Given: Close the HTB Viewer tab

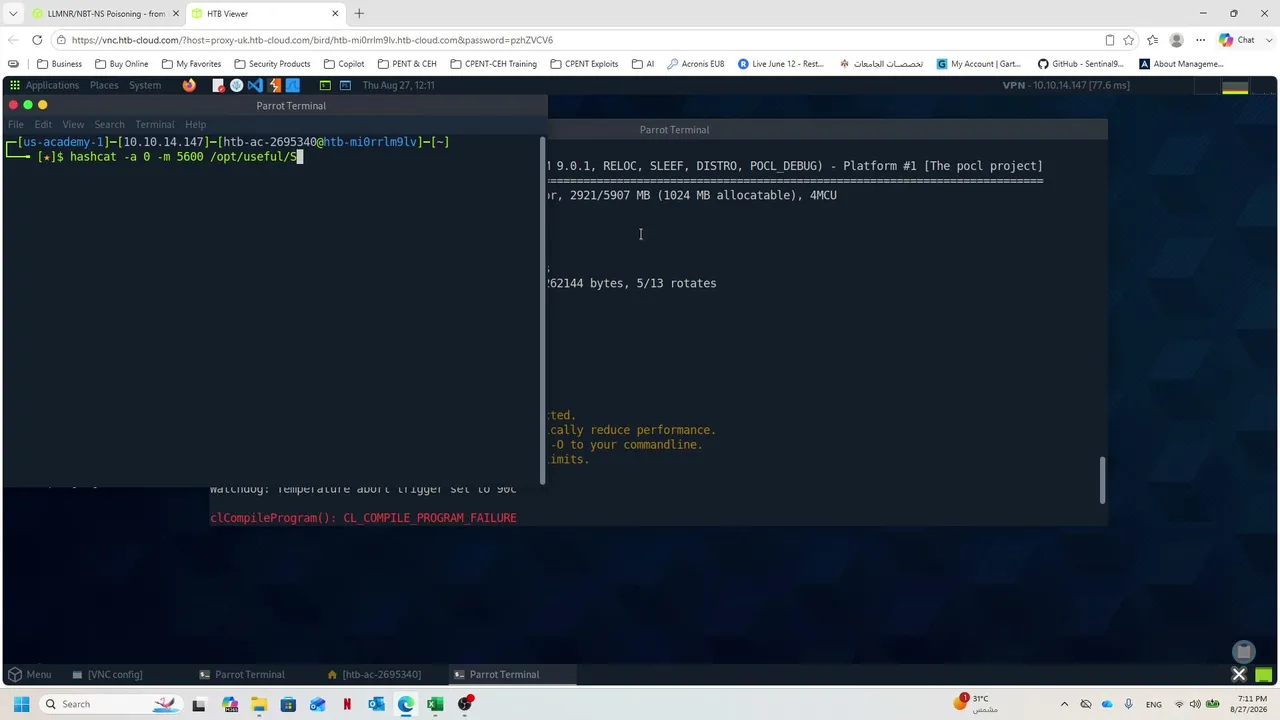Looking at the screenshot, I should (334, 13).
